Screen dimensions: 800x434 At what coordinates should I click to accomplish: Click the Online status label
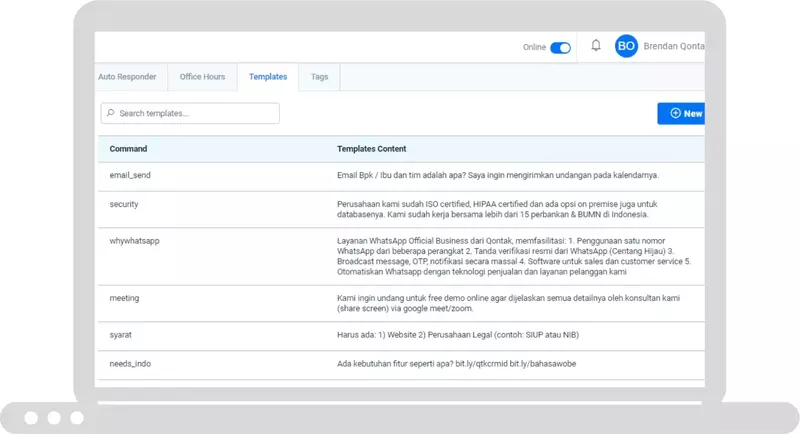tap(534, 47)
